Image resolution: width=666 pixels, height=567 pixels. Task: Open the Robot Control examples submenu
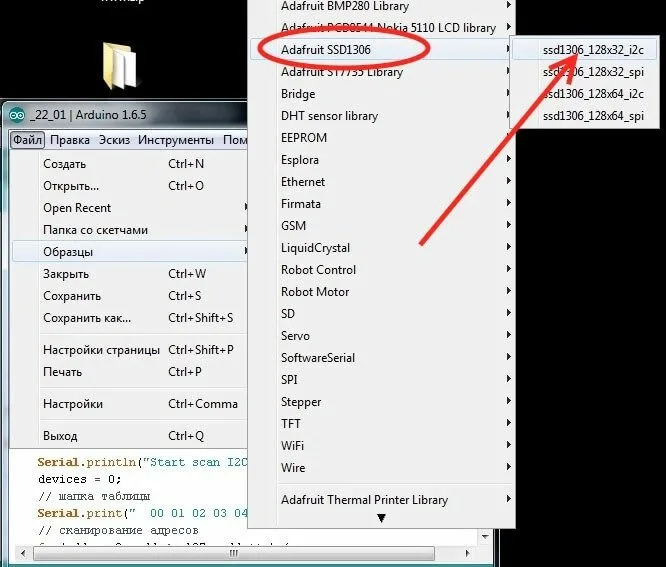pos(382,270)
